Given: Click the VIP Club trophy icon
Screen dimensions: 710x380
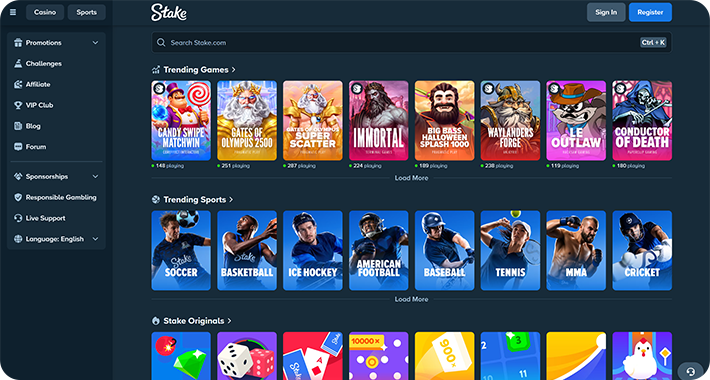Looking at the screenshot, I should tap(18, 105).
